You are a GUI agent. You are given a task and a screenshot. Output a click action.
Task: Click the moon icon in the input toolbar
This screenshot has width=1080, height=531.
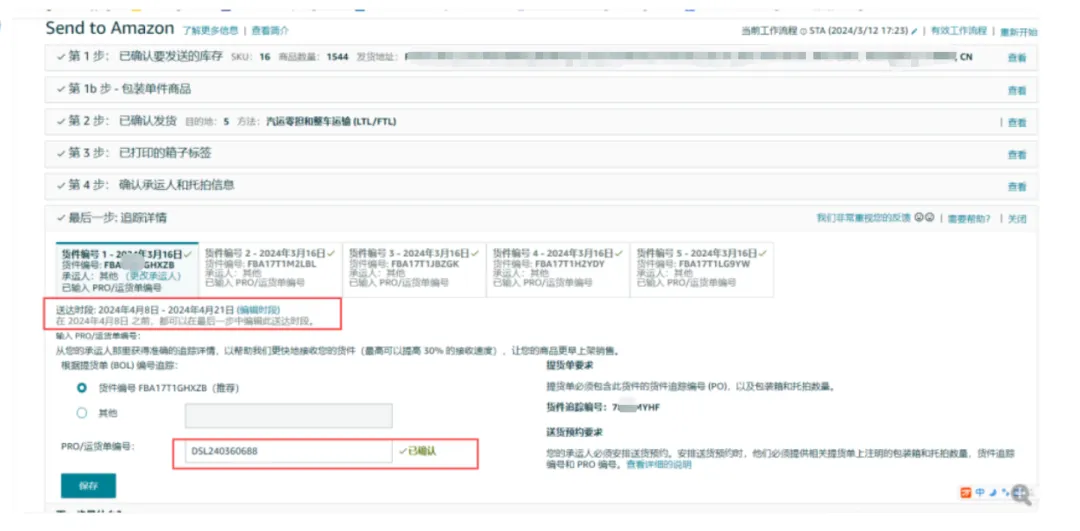pyautogui.click(x=993, y=492)
